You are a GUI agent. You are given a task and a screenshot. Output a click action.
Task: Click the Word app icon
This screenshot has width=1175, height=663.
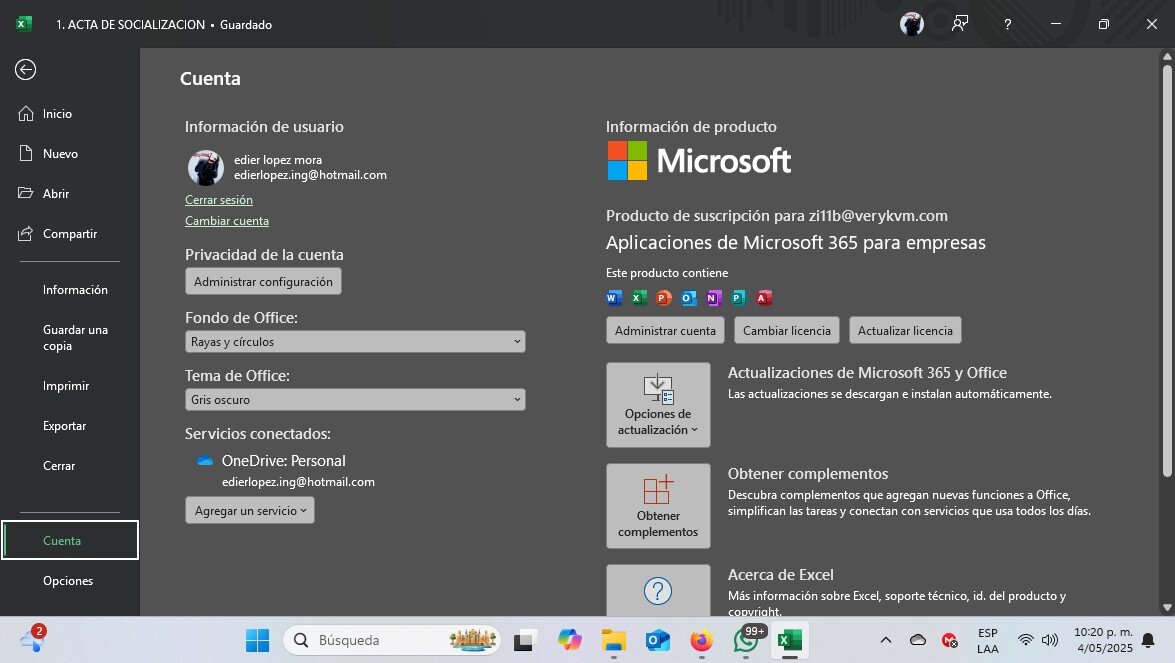[614, 298]
